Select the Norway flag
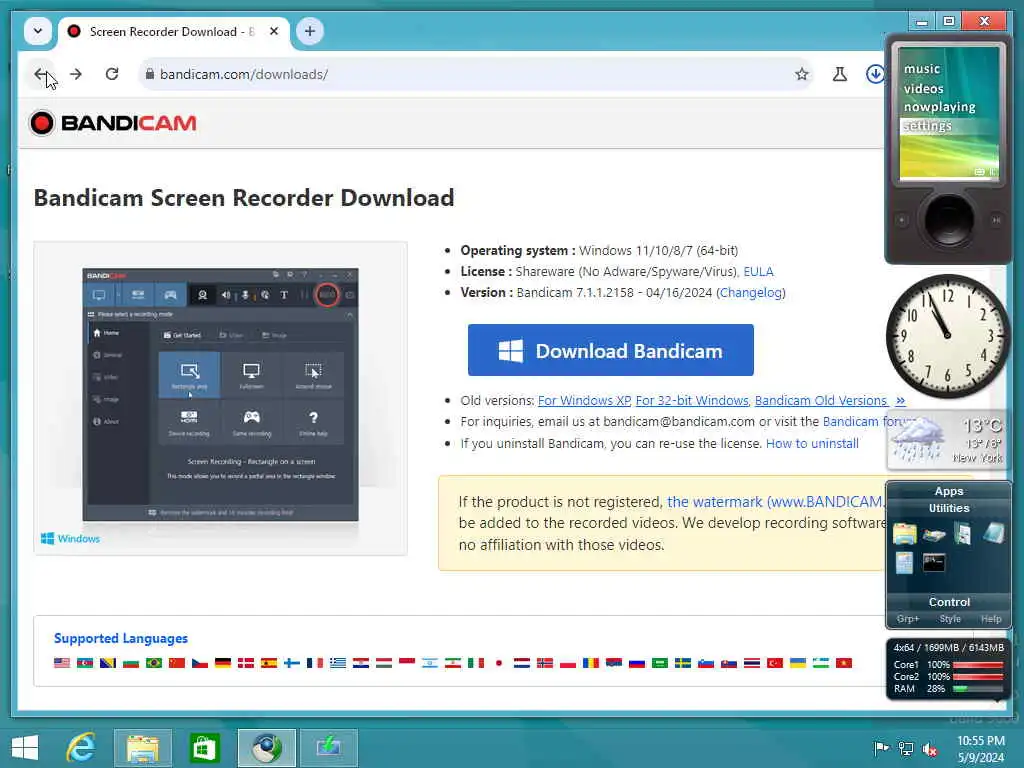Viewport: 1024px width, 768px height. (x=545, y=663)
